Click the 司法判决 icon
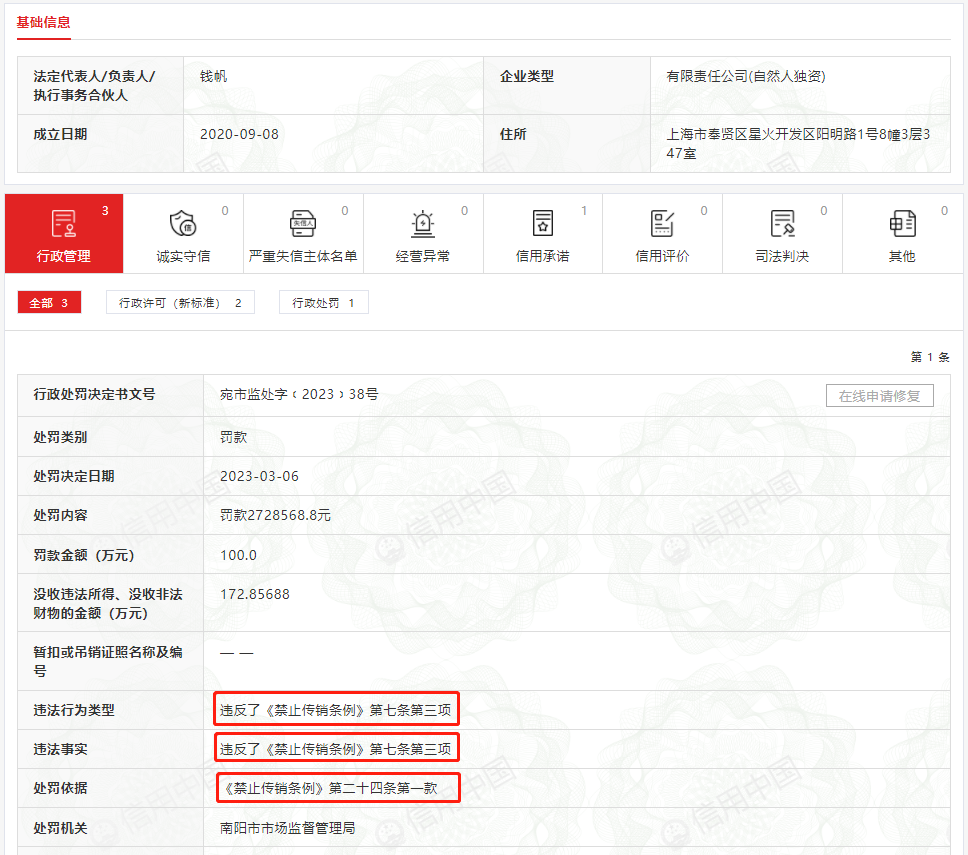 click(x=782, y=224)
